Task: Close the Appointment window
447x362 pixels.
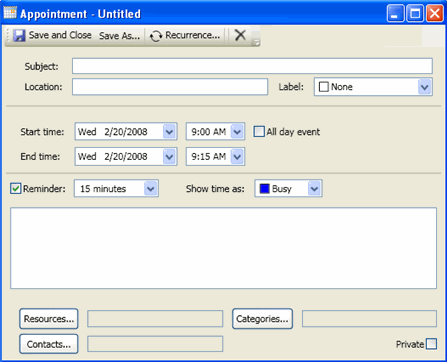Action: pyautogui.click(x=435, y=14)
